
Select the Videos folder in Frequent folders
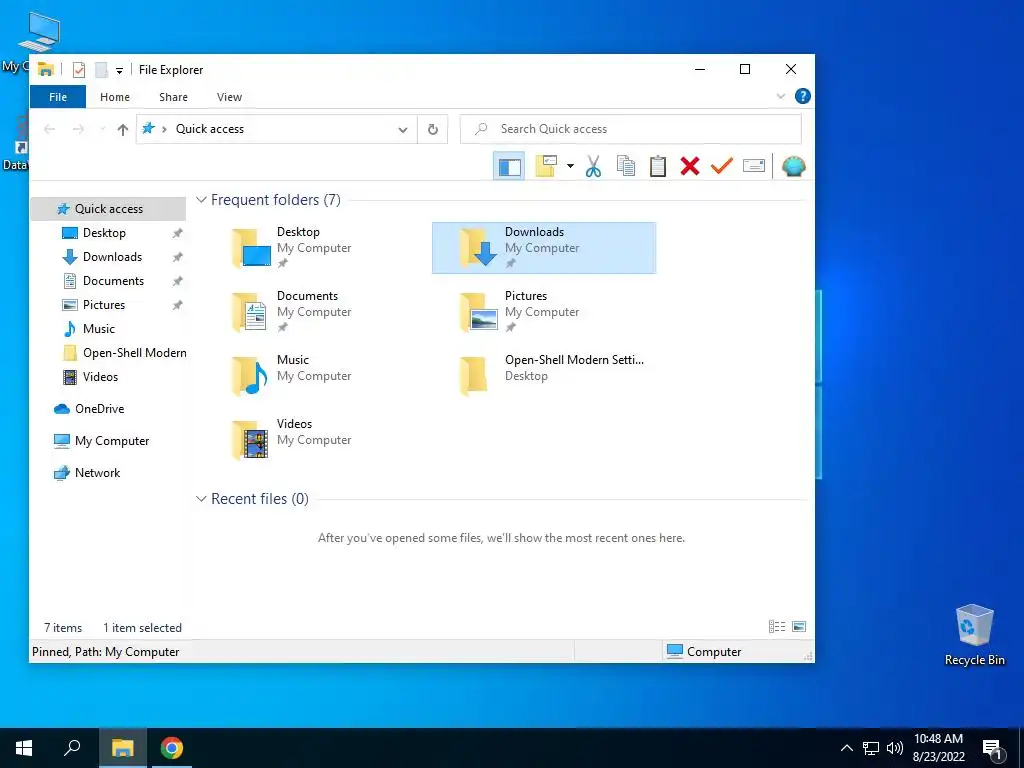tap(316, 440)
